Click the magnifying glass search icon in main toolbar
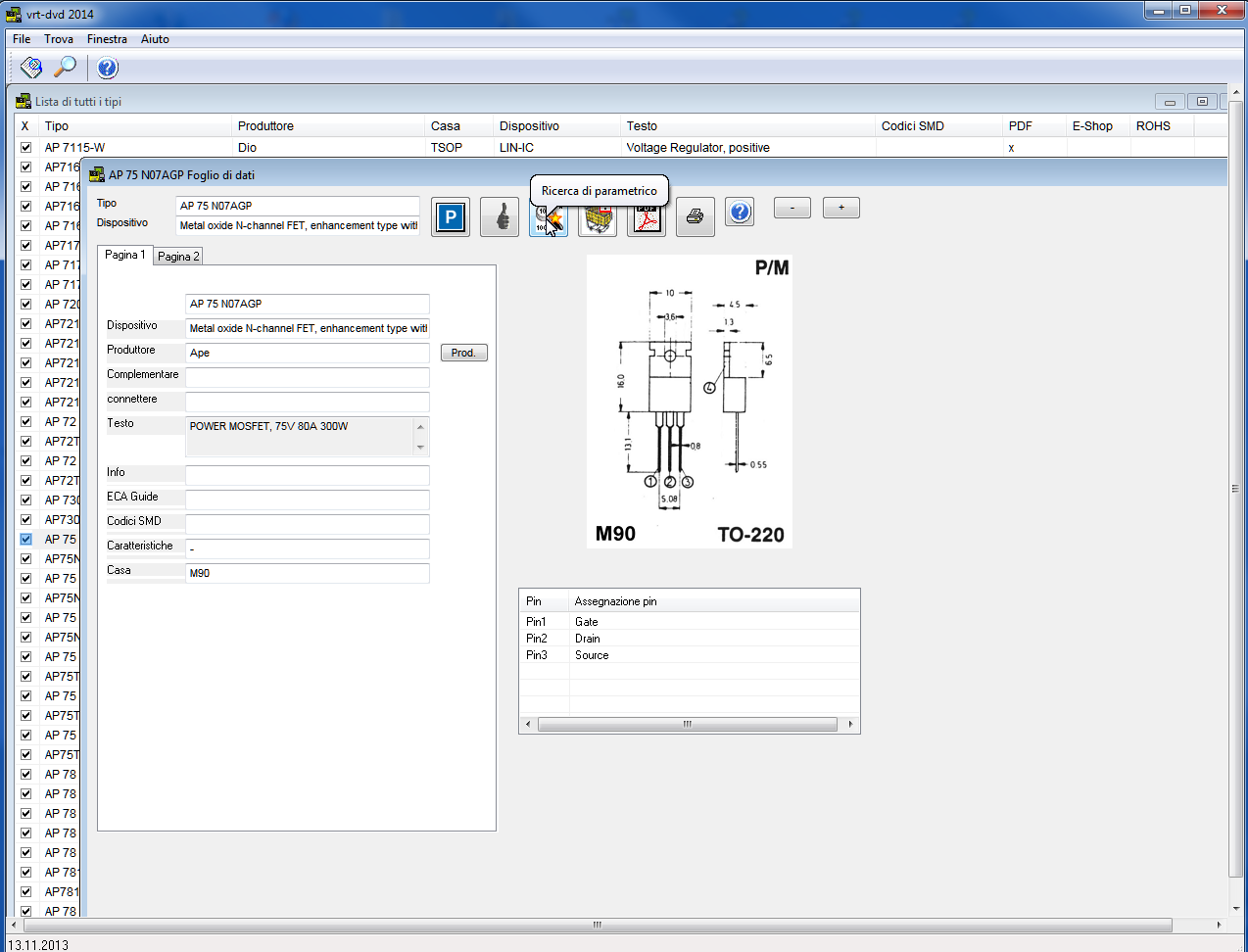Viewport: 1248px width, 952px height. point(65,68)
